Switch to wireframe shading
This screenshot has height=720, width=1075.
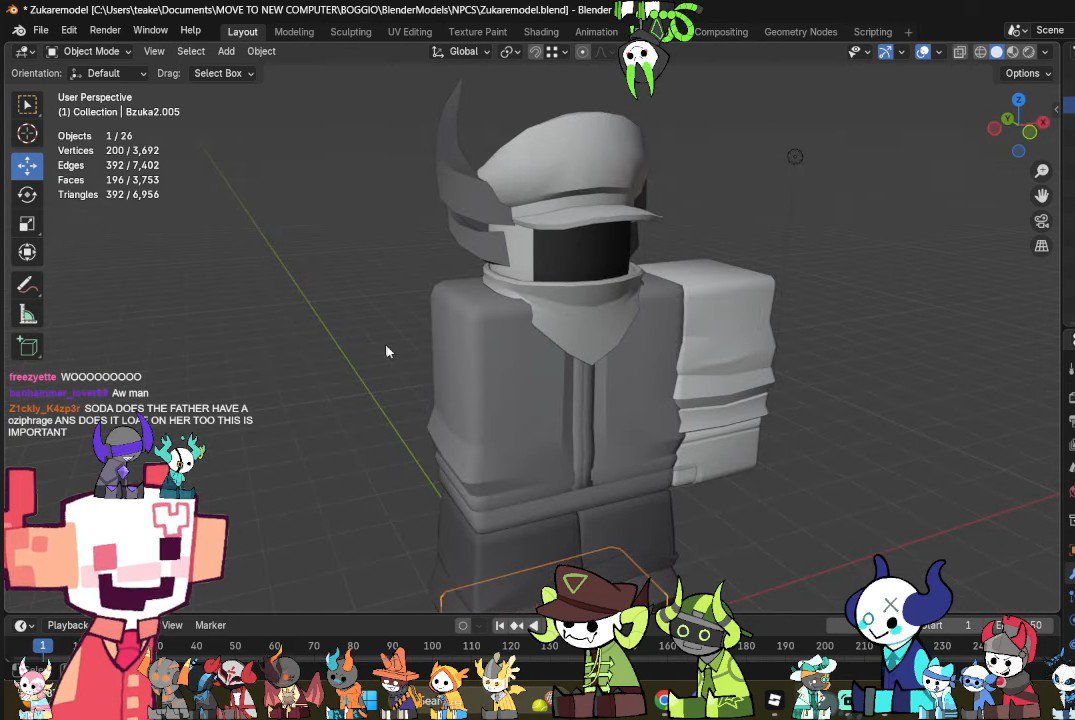pos(980,52)
